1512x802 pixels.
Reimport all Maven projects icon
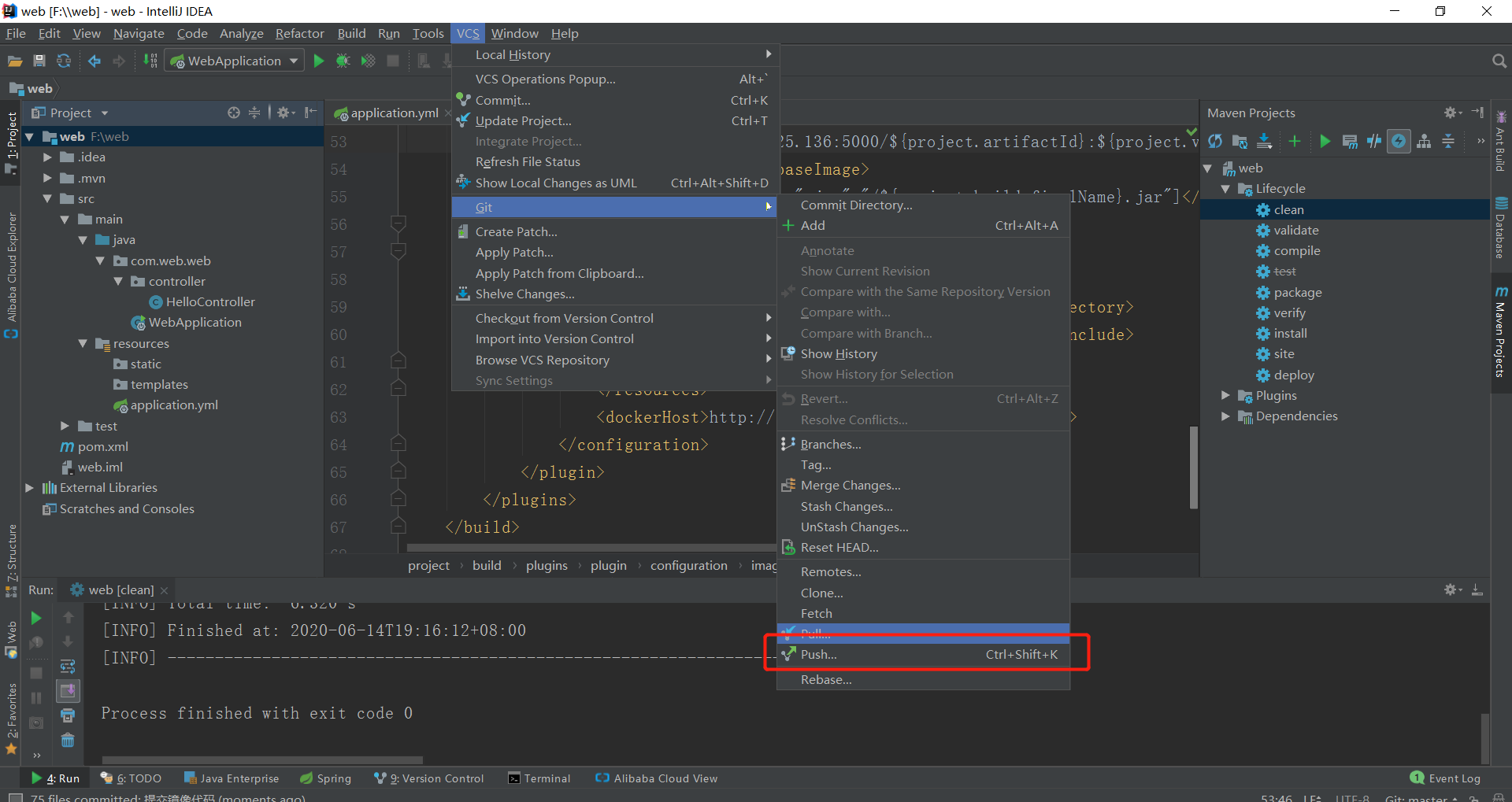point(1215,141)
